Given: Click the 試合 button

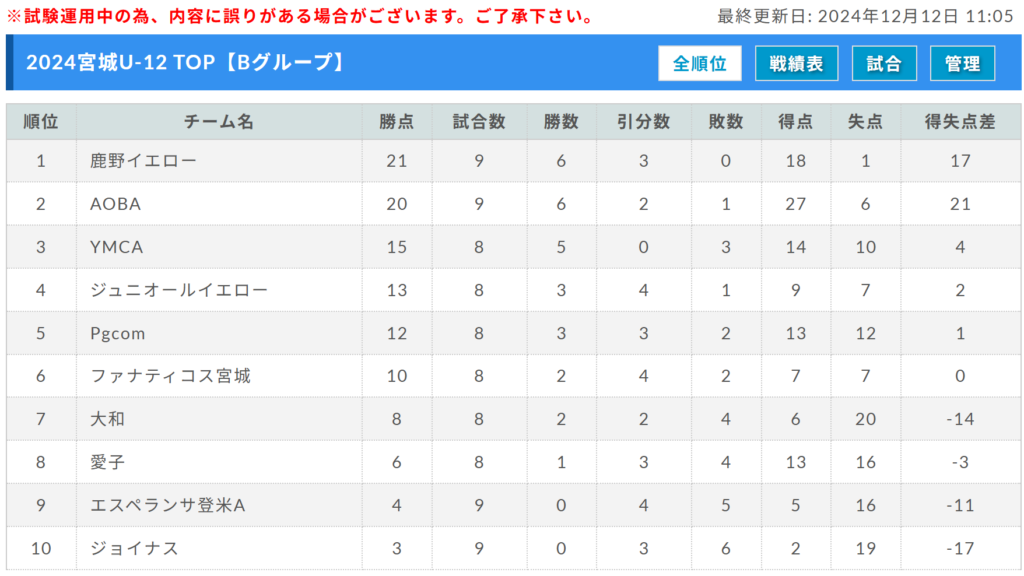Looking at the screenshot, I should 884,63.
